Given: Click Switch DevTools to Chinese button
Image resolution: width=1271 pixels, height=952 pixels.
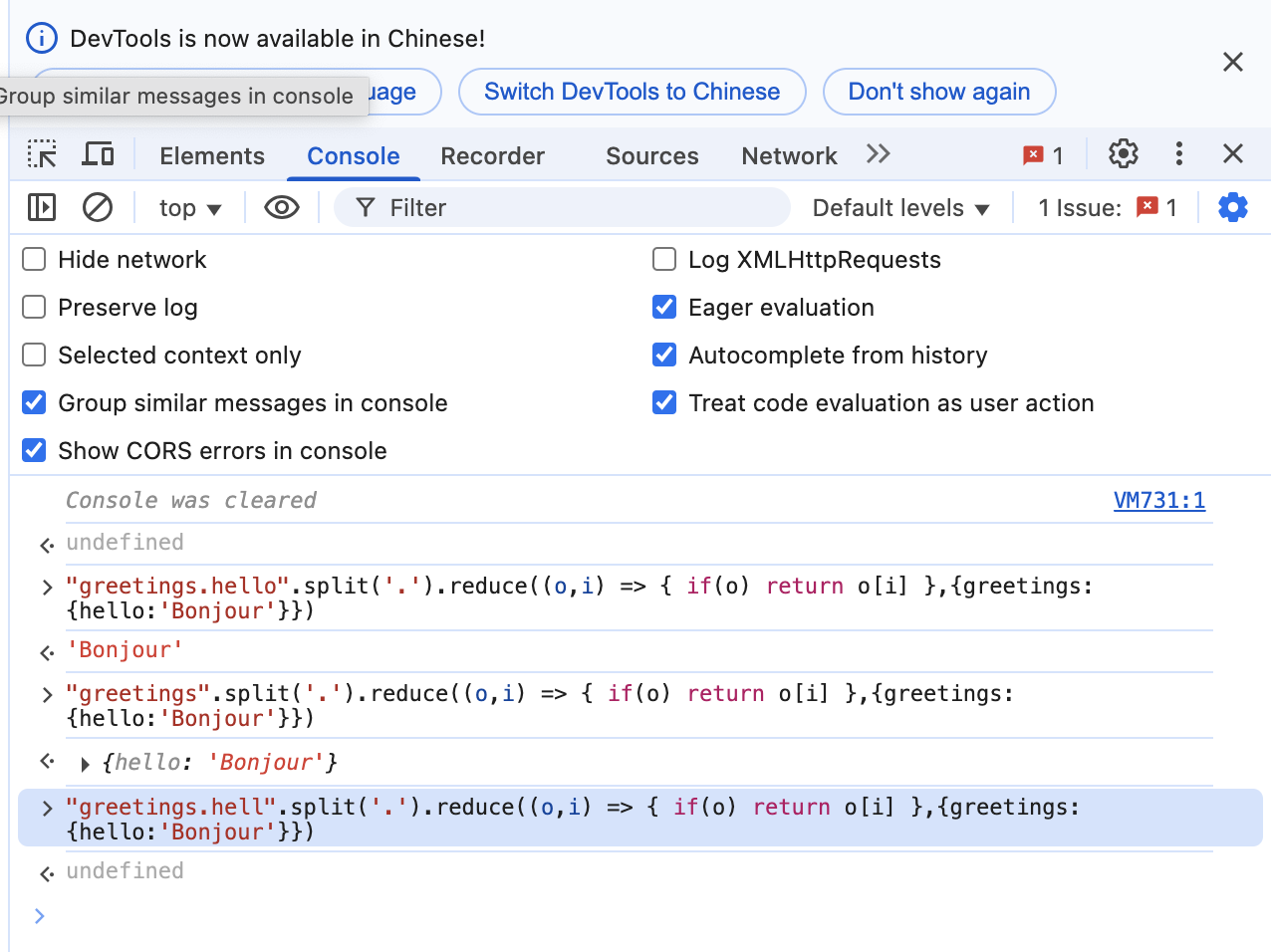Looking at the screenshot, I should 633,92.
